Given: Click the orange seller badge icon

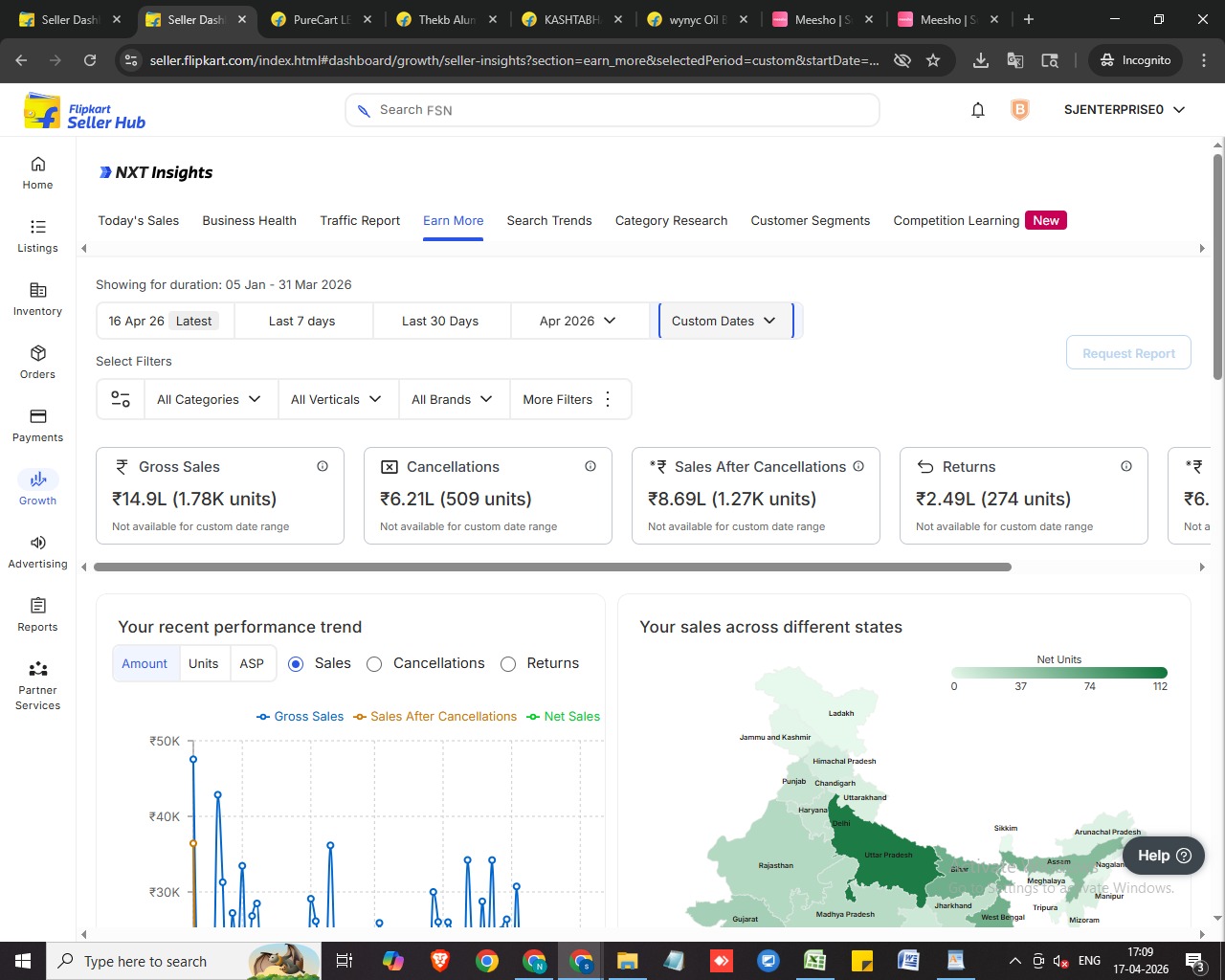Looking at the screenshot, I should coord(1020,110).
